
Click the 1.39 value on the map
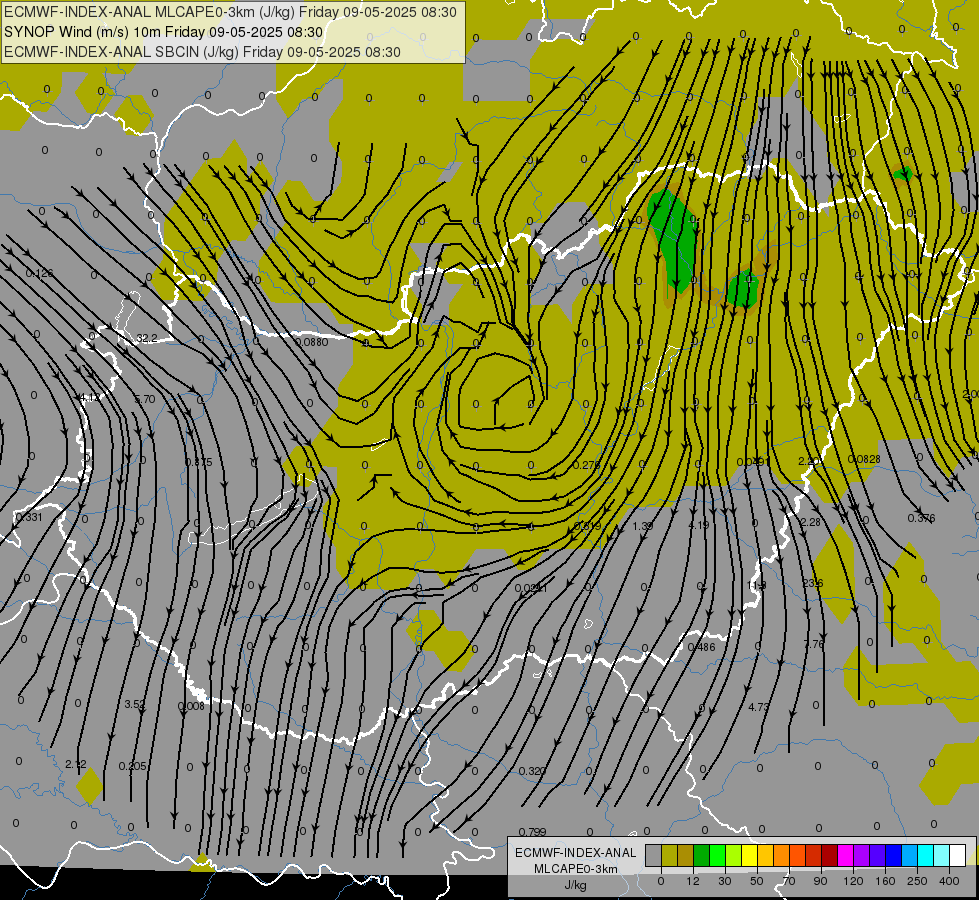[x=642, y=526]
